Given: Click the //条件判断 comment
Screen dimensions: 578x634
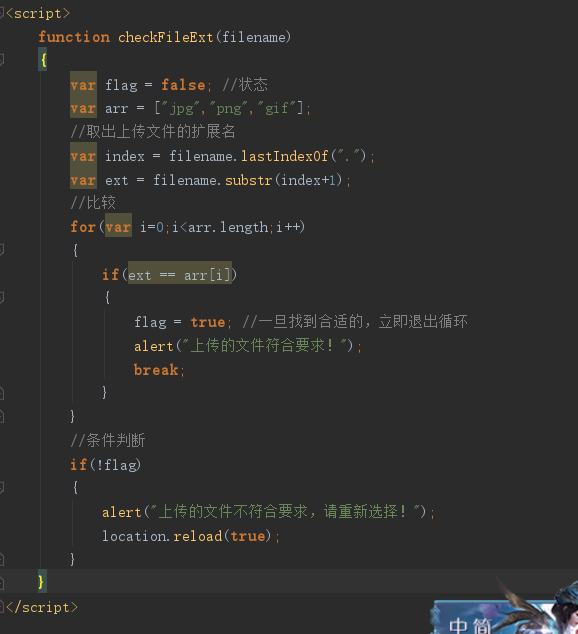Looking at the screenshot, I should (108, 440).
